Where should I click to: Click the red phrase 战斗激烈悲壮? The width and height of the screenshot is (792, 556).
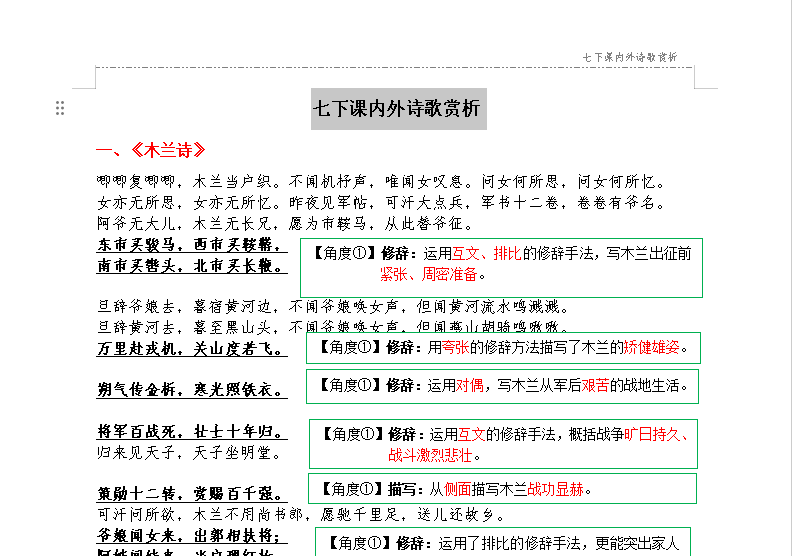430,456
